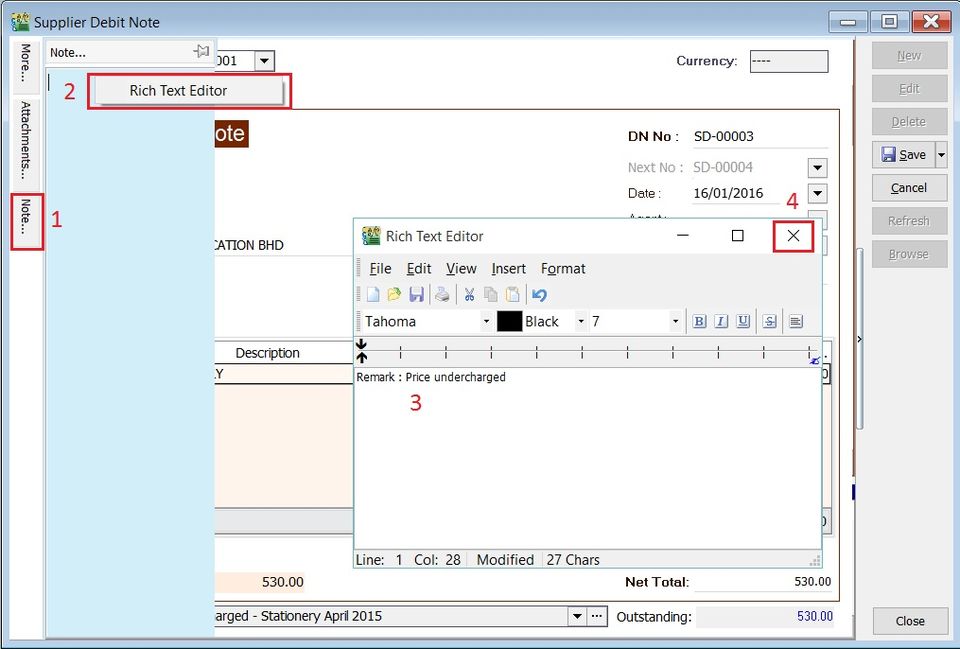
Task: Expand the font size 7 dropdown
Action: pos(678,321)
